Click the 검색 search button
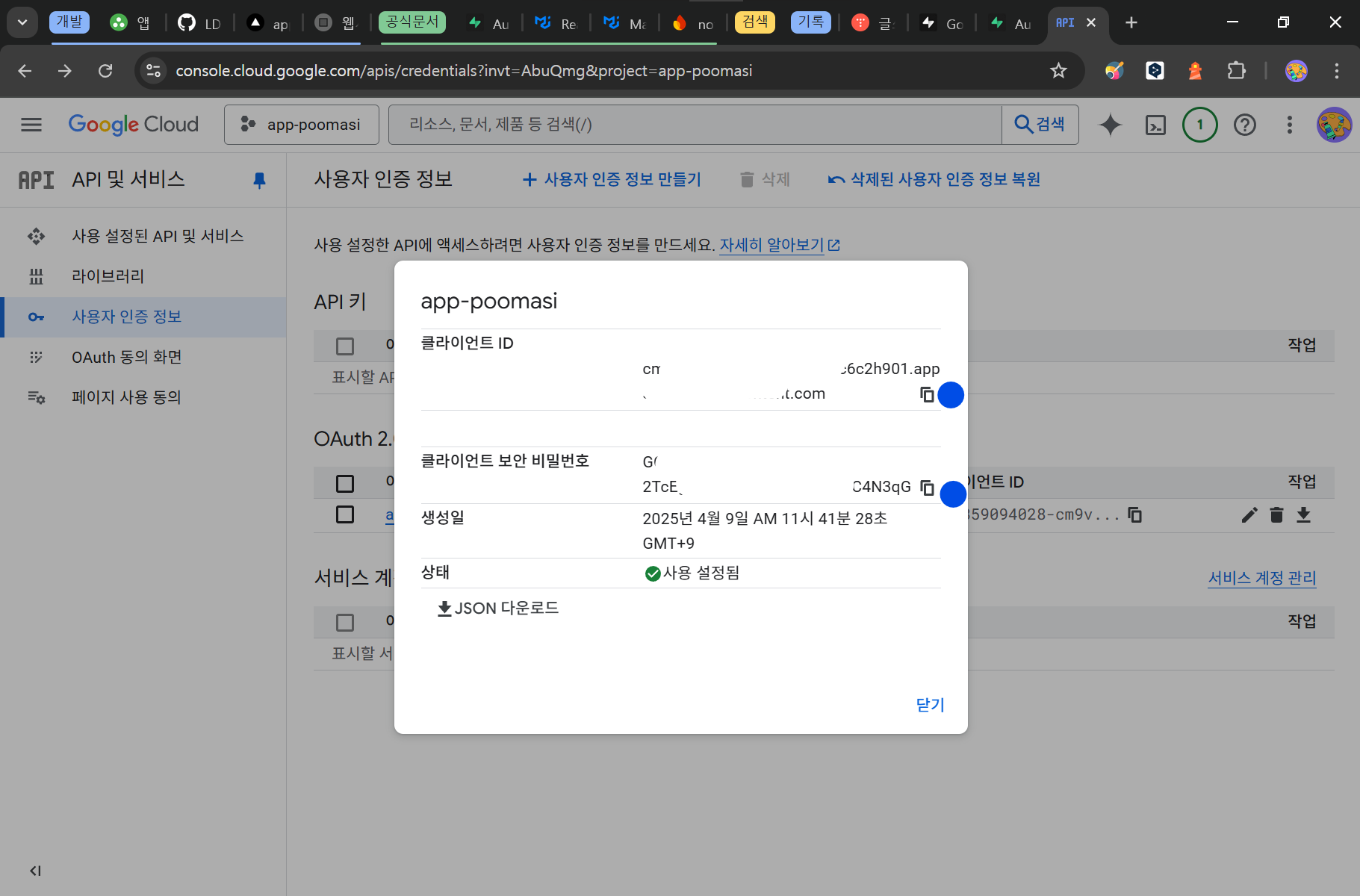 coord(1040,125)
